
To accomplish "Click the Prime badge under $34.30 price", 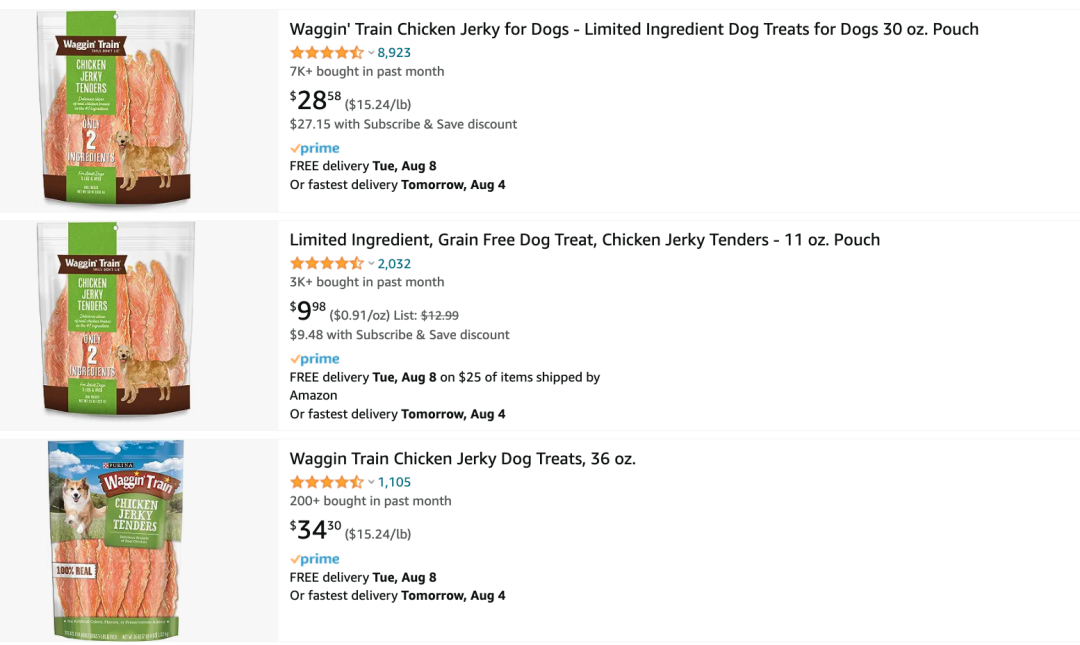I will point(315,559).
